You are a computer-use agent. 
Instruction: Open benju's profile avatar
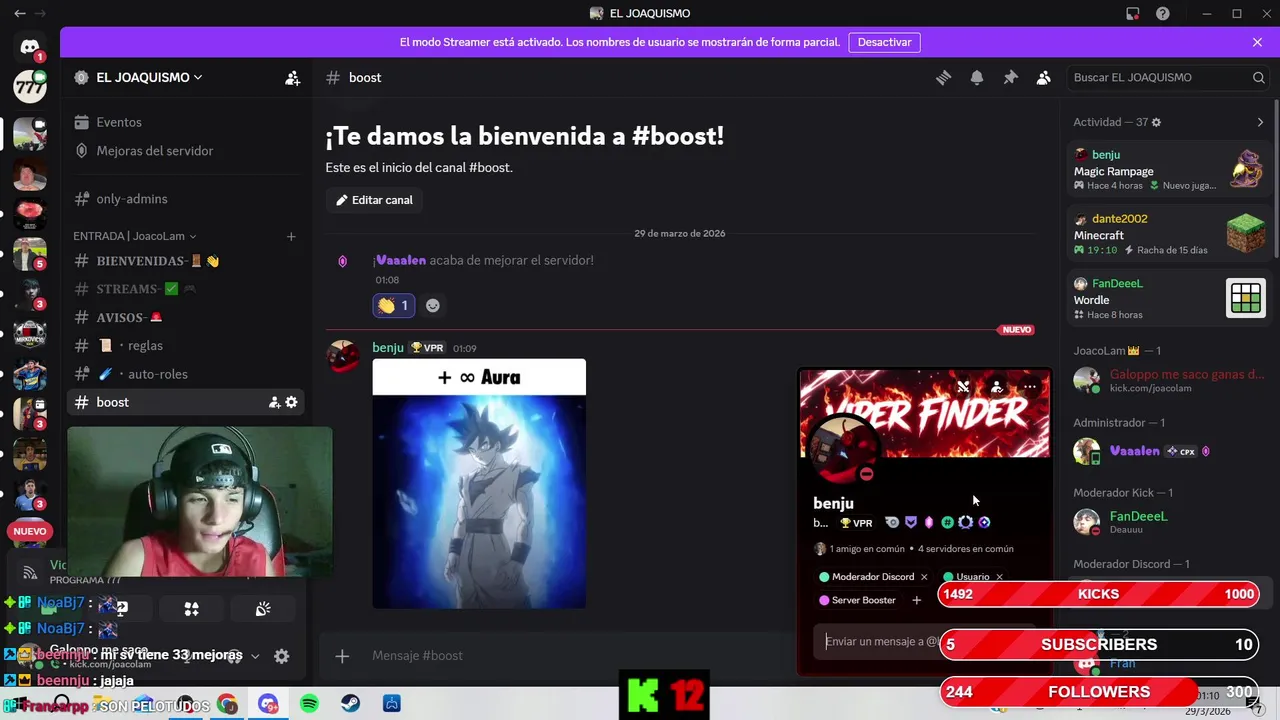point(843,448)
